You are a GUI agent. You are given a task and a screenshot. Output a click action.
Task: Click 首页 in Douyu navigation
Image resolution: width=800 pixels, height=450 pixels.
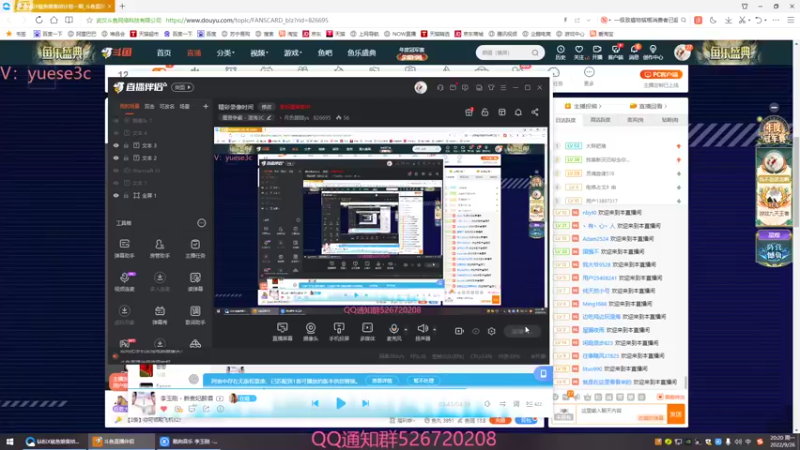point(164,53)
